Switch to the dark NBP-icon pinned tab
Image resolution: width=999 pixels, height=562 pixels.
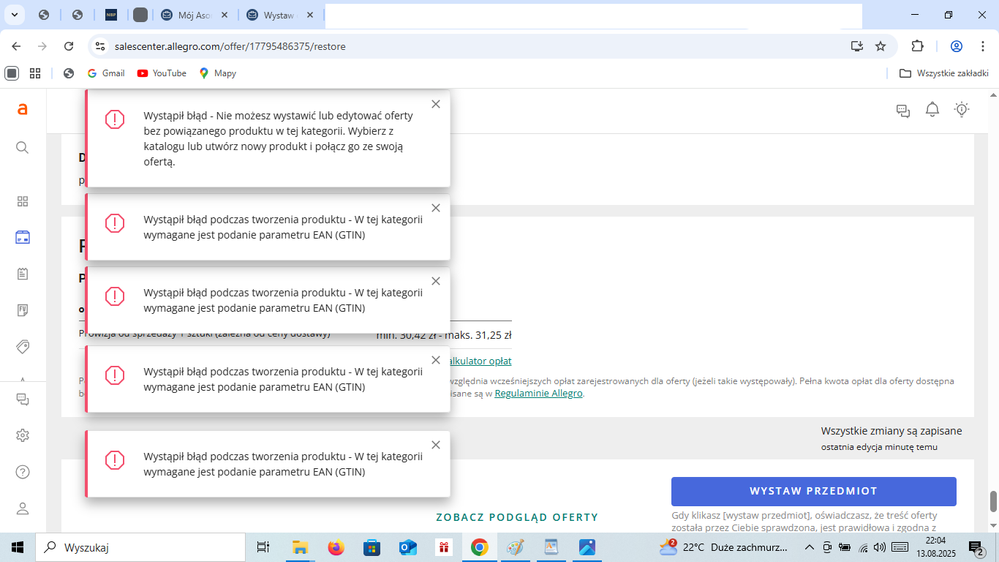pos(111,15)
